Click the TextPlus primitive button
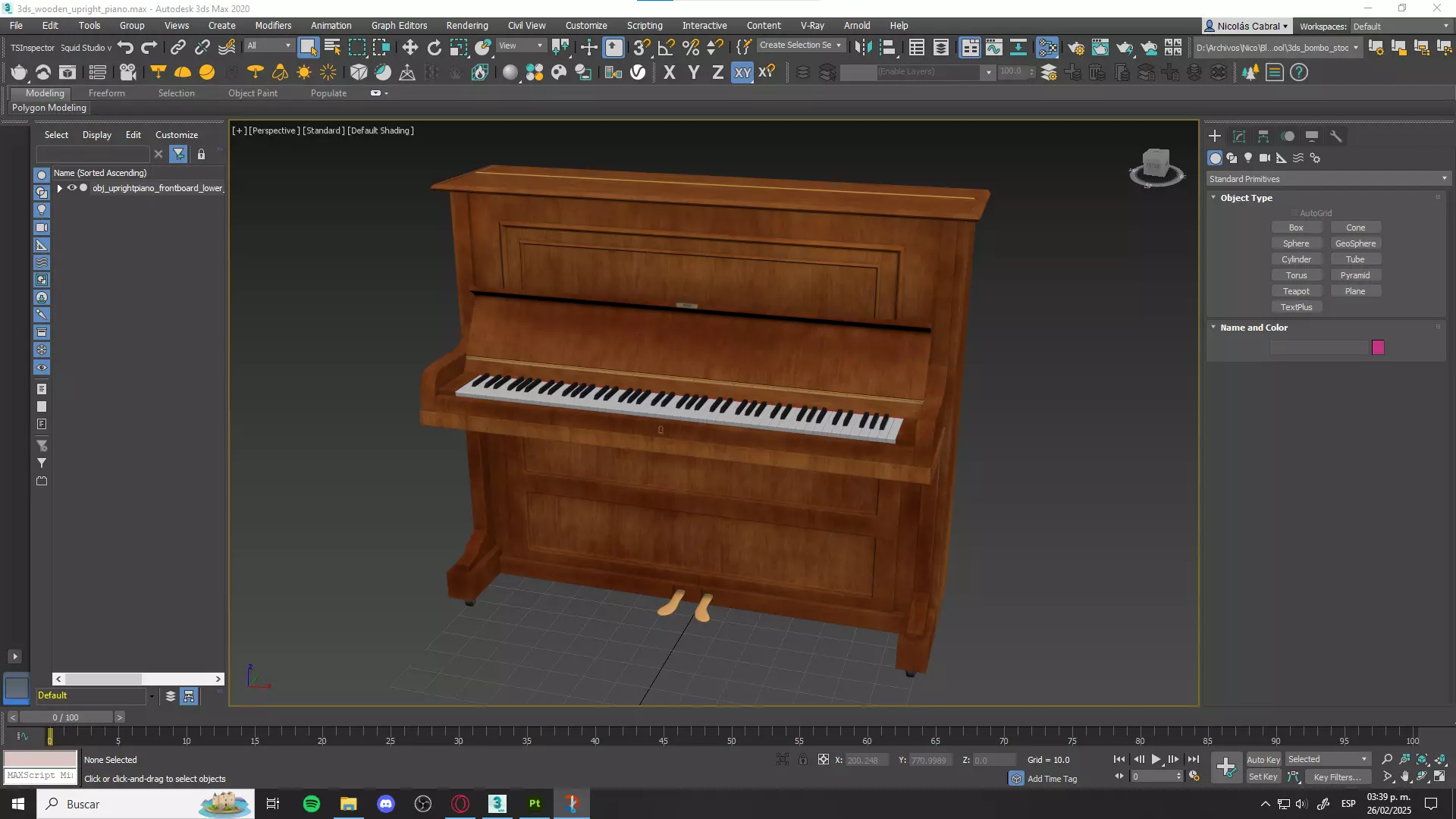The height and width of the screenshot is (819, 1456). coord(1296,307)
